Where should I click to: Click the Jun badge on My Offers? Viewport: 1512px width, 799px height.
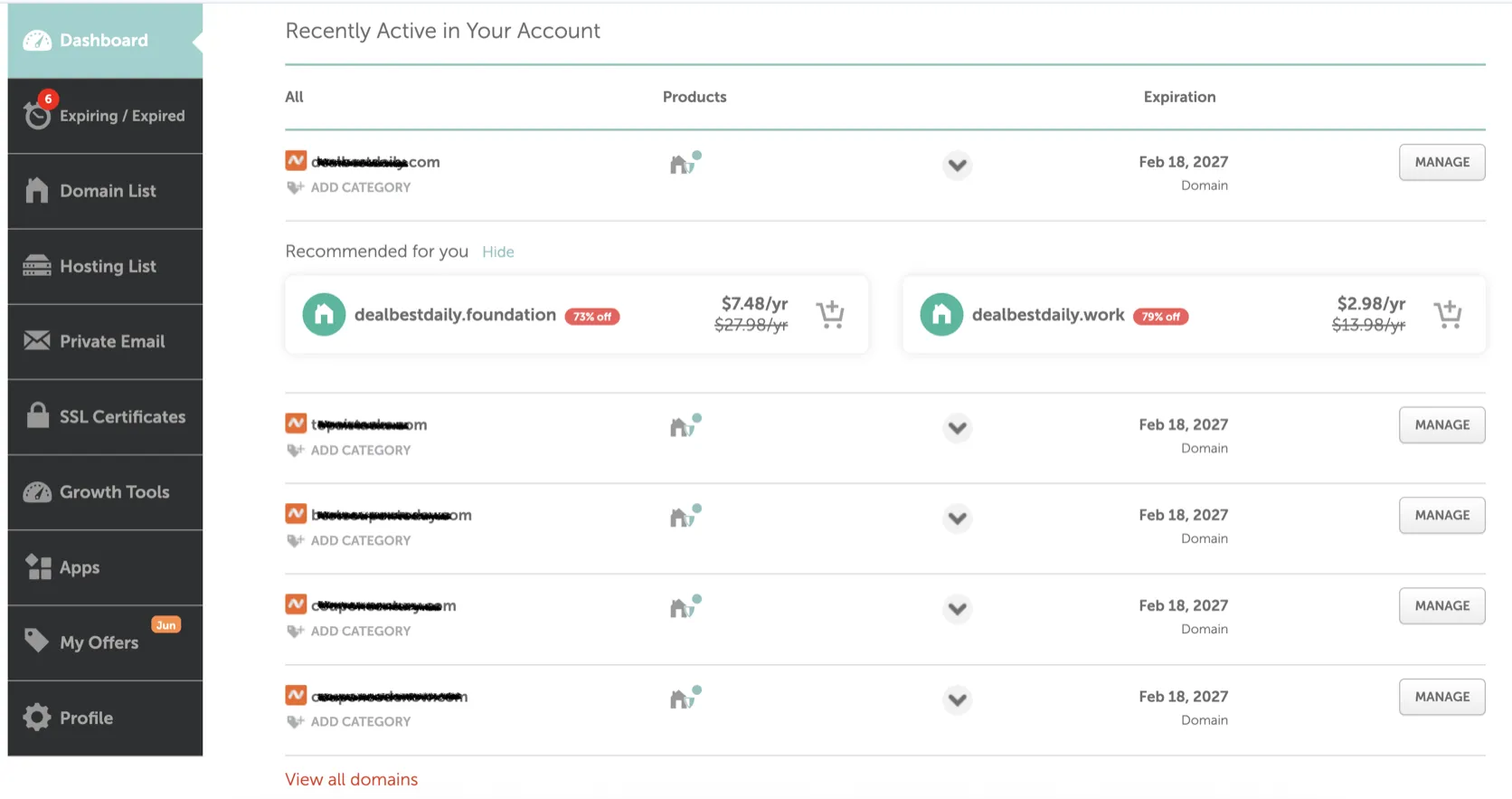pyautogui.click(x=166, y=625)
